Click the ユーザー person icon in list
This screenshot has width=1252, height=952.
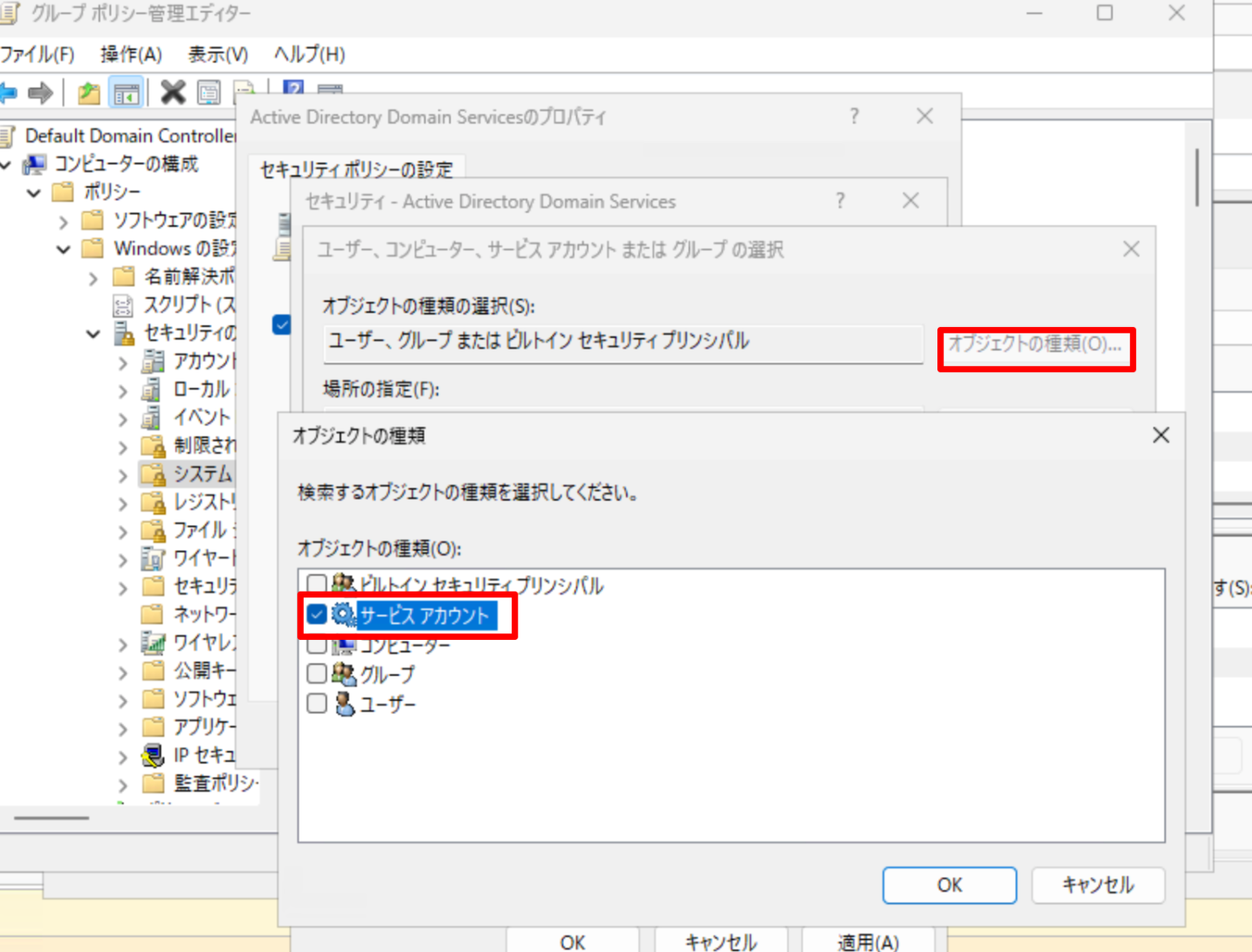click(344, 703)
